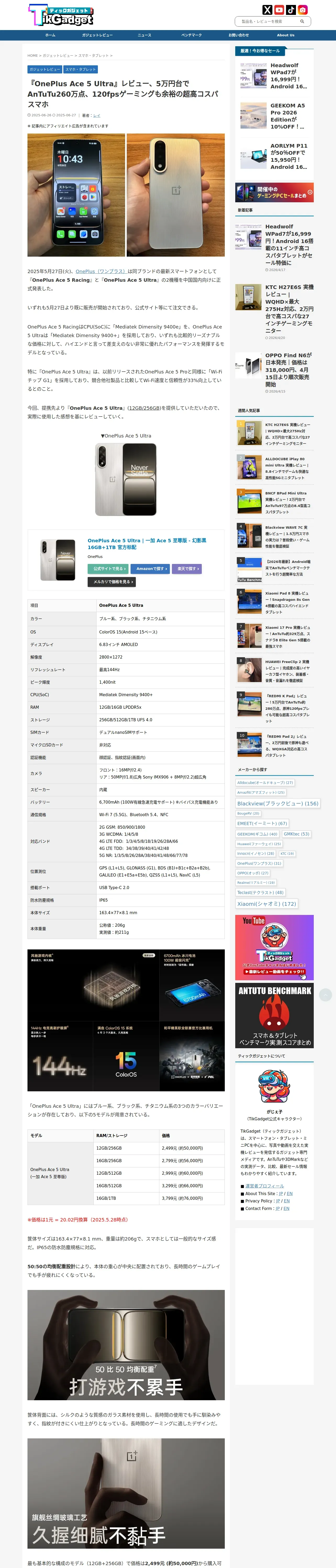Click the メルカリで価格を見る button
Viewport: 336px width, 1568px height.
111,582
